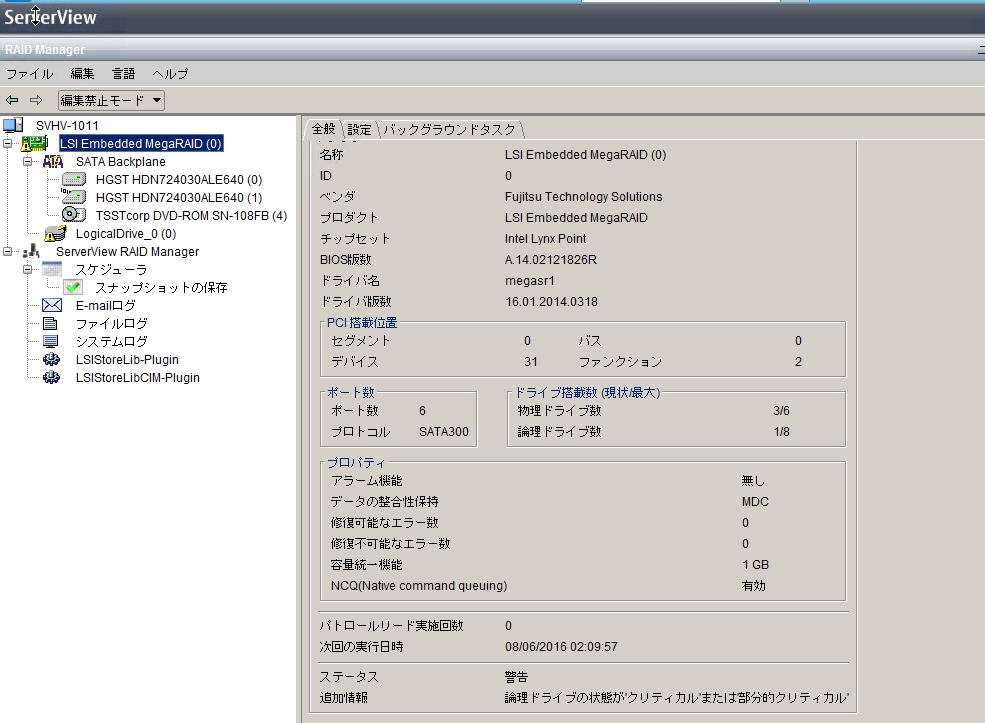
Task: Switch to the 全般 tab
Action: click(324, 129)
